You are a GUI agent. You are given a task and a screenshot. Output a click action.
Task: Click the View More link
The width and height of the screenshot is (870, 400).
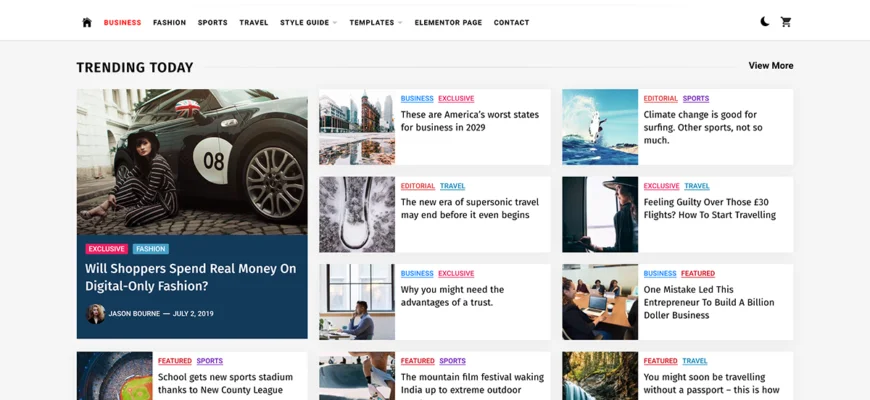coord(770,66)
